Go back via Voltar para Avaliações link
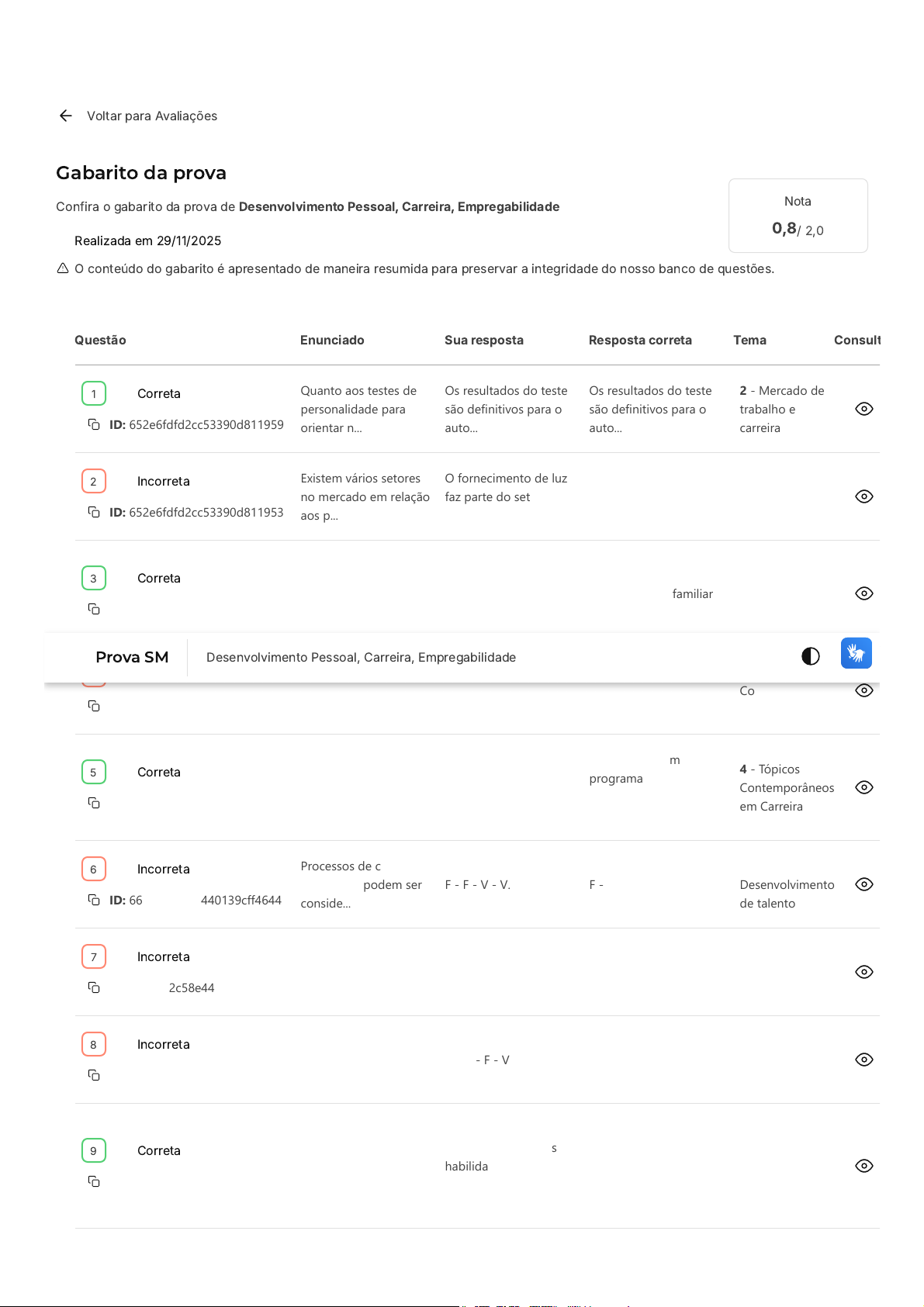 pyautogui.click(x=152, y=116)
